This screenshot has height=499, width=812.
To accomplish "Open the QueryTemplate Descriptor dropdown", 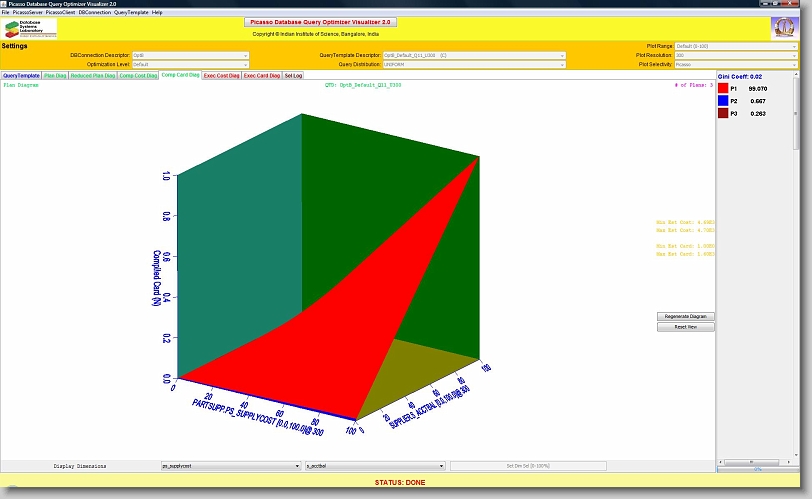I will (444, 55).
